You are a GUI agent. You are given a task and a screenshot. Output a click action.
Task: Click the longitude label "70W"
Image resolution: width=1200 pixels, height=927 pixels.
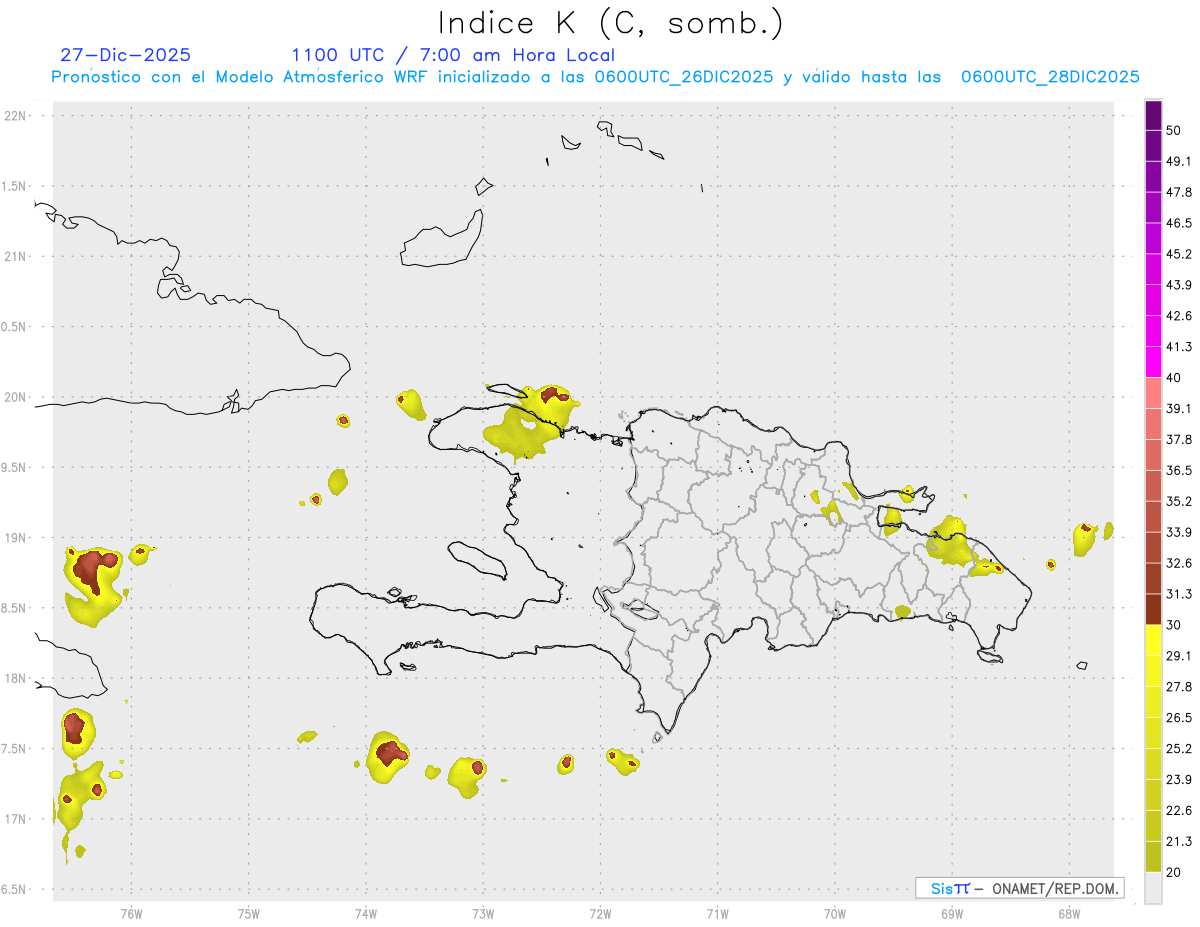pos(835,914)
